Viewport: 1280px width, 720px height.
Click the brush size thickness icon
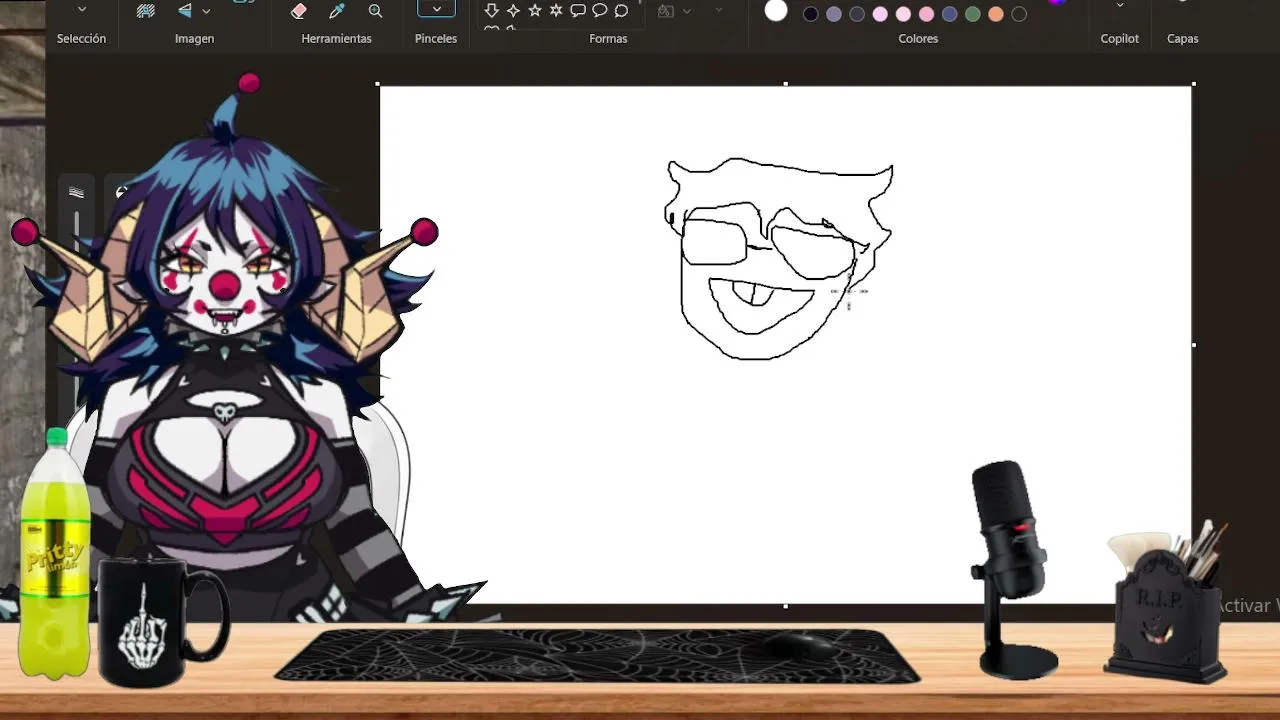[76, 192]
